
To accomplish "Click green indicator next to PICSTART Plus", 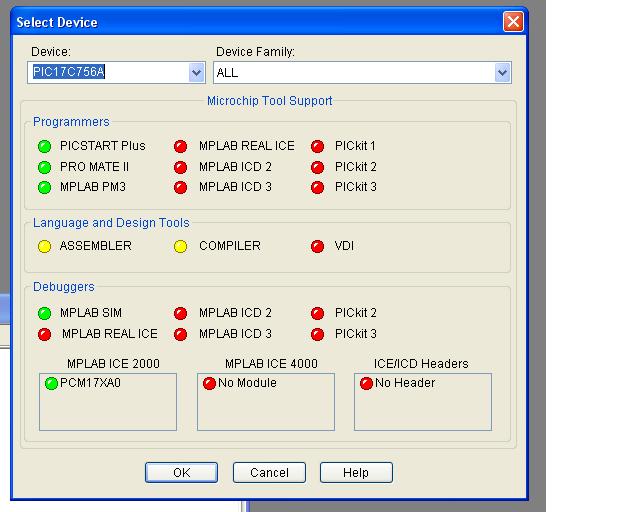I will pyautogui.click(x=44, y=146).
